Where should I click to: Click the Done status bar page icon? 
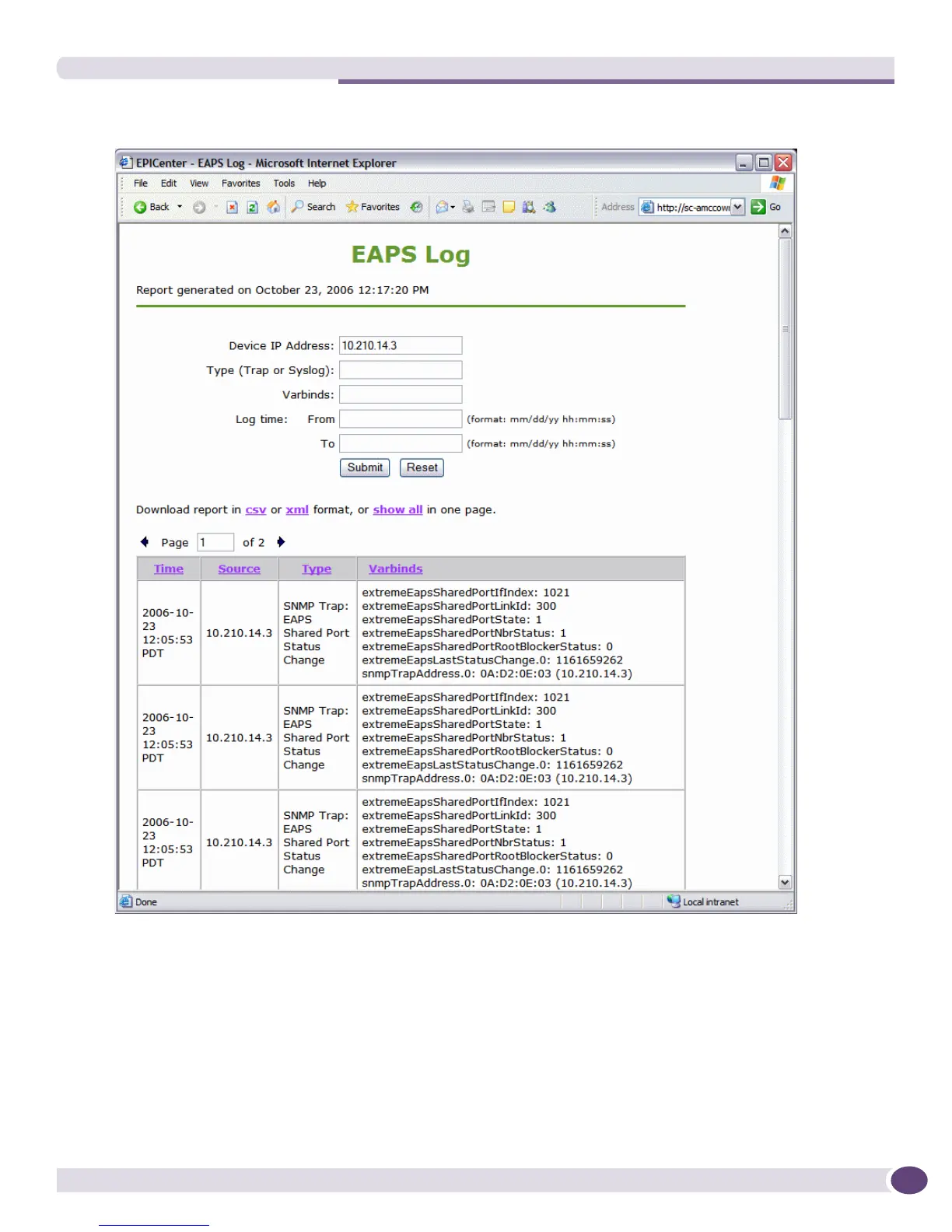(x=126, y=901)
